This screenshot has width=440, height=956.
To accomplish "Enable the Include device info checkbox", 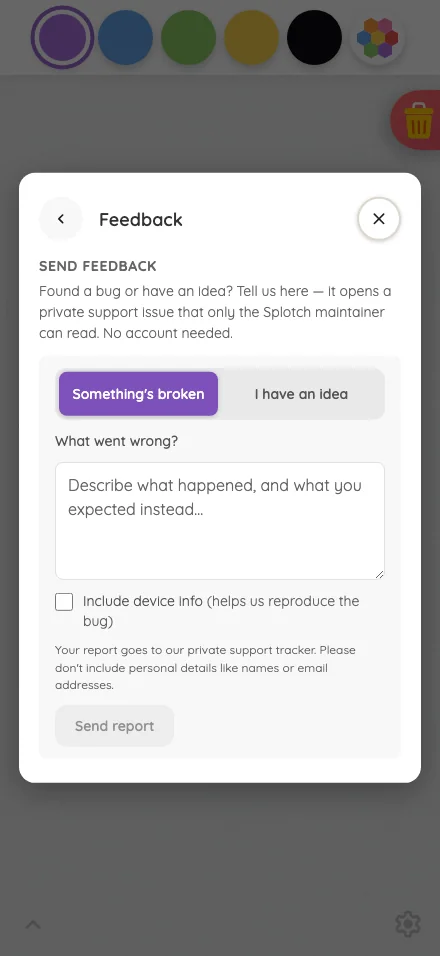I will [x=64, y=602].
